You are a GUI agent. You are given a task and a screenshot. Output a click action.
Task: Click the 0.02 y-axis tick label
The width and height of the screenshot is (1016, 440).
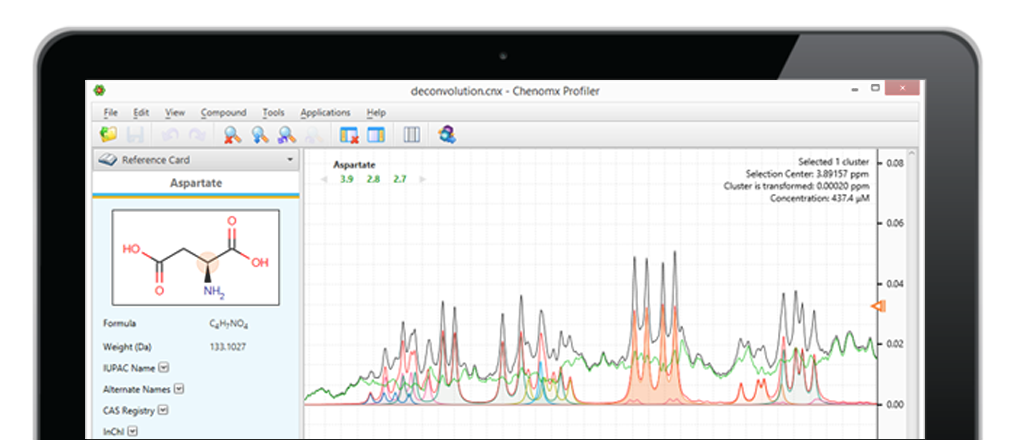895,343
